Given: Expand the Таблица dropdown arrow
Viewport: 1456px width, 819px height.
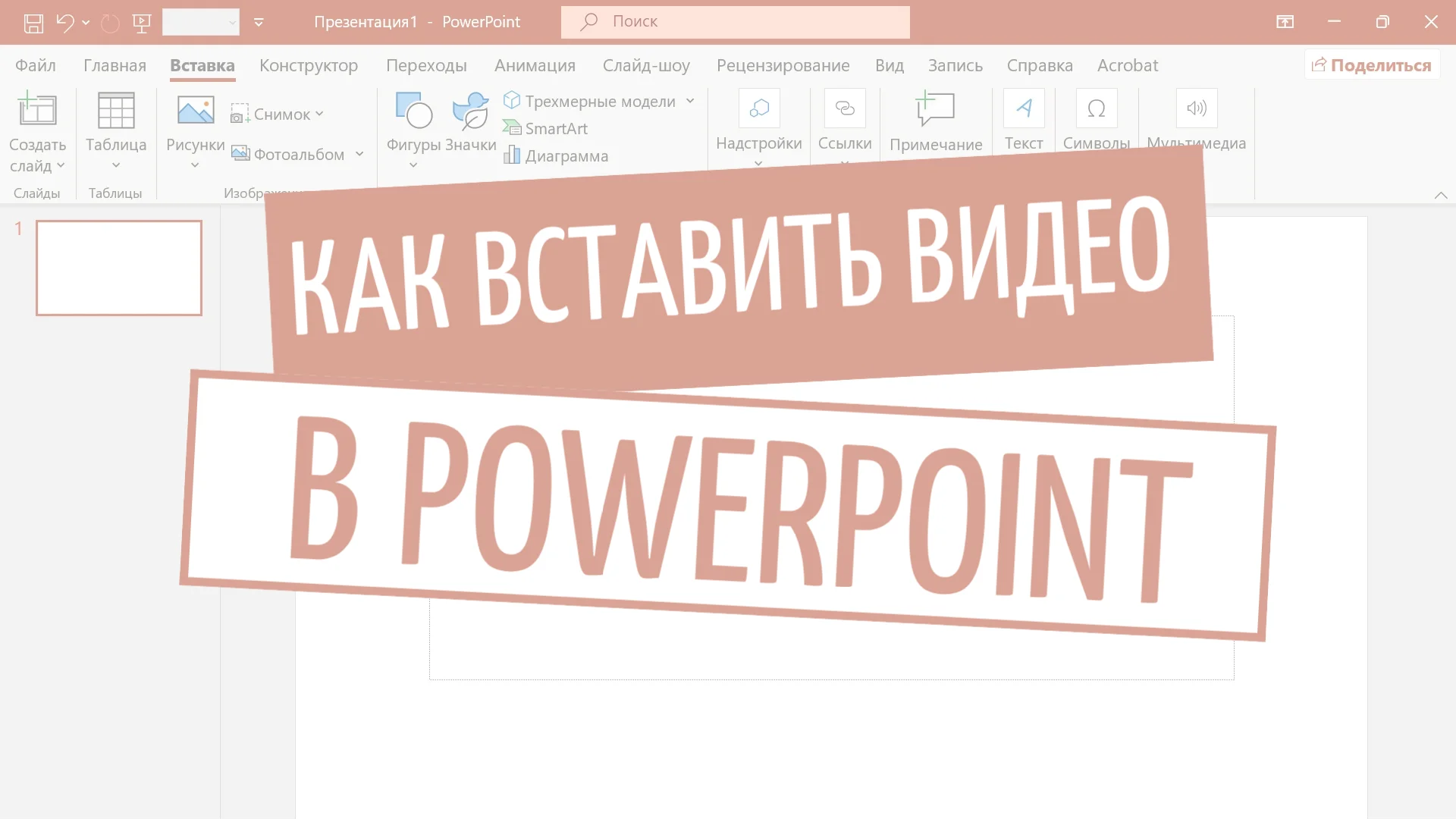Looking at the screenshot, I should pyautogui.click(x=116, y=165).
